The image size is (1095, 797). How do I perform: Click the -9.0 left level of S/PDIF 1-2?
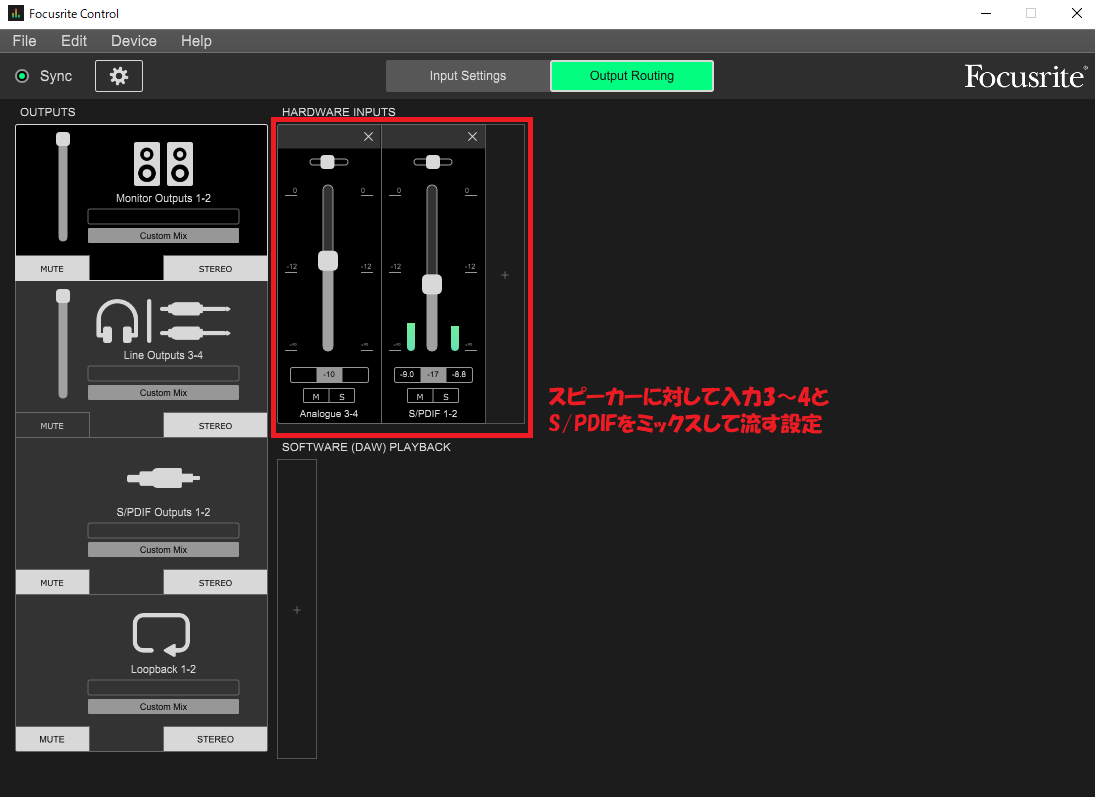coord(407,374)
